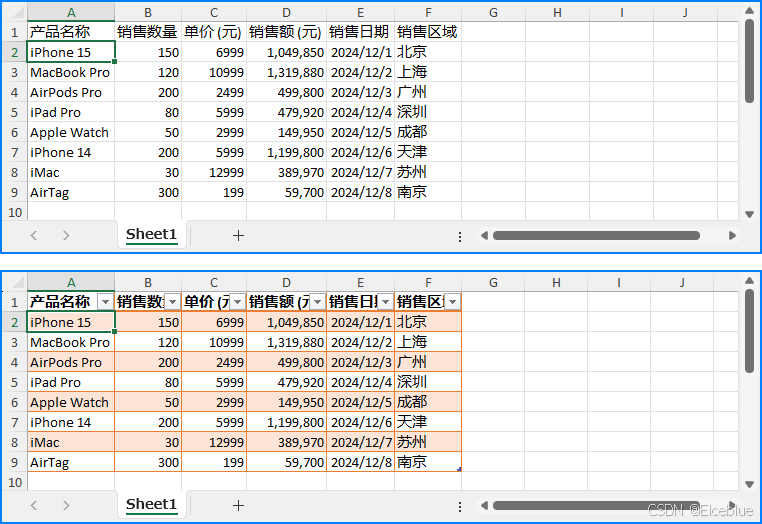Open filter dropdown for 产品名称 in lower sheet
Screen dimensions: 762x524
(105, 302)
